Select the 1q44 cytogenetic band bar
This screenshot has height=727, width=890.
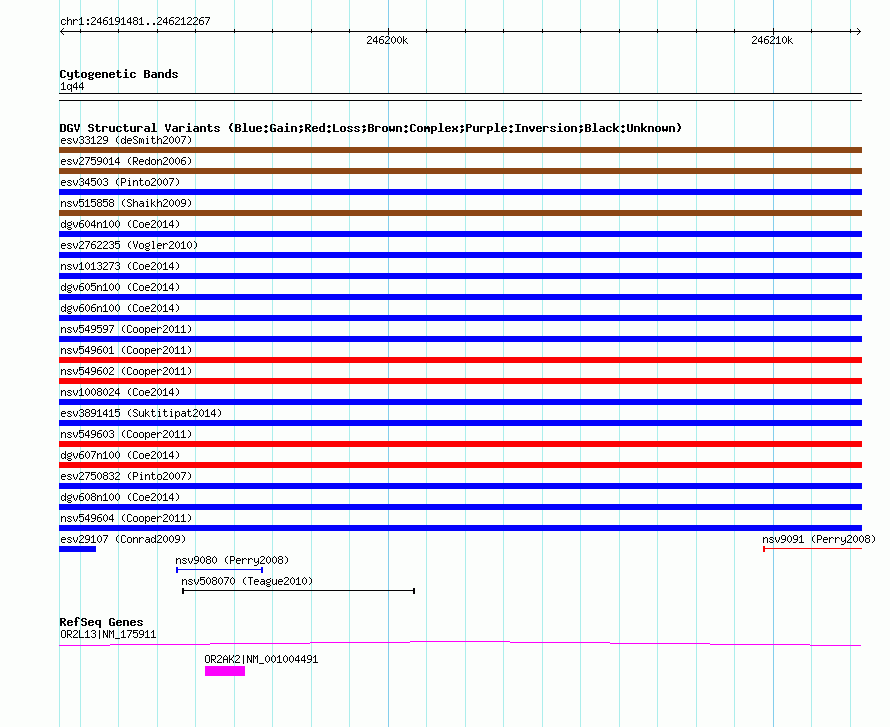[x=460, y=97]
